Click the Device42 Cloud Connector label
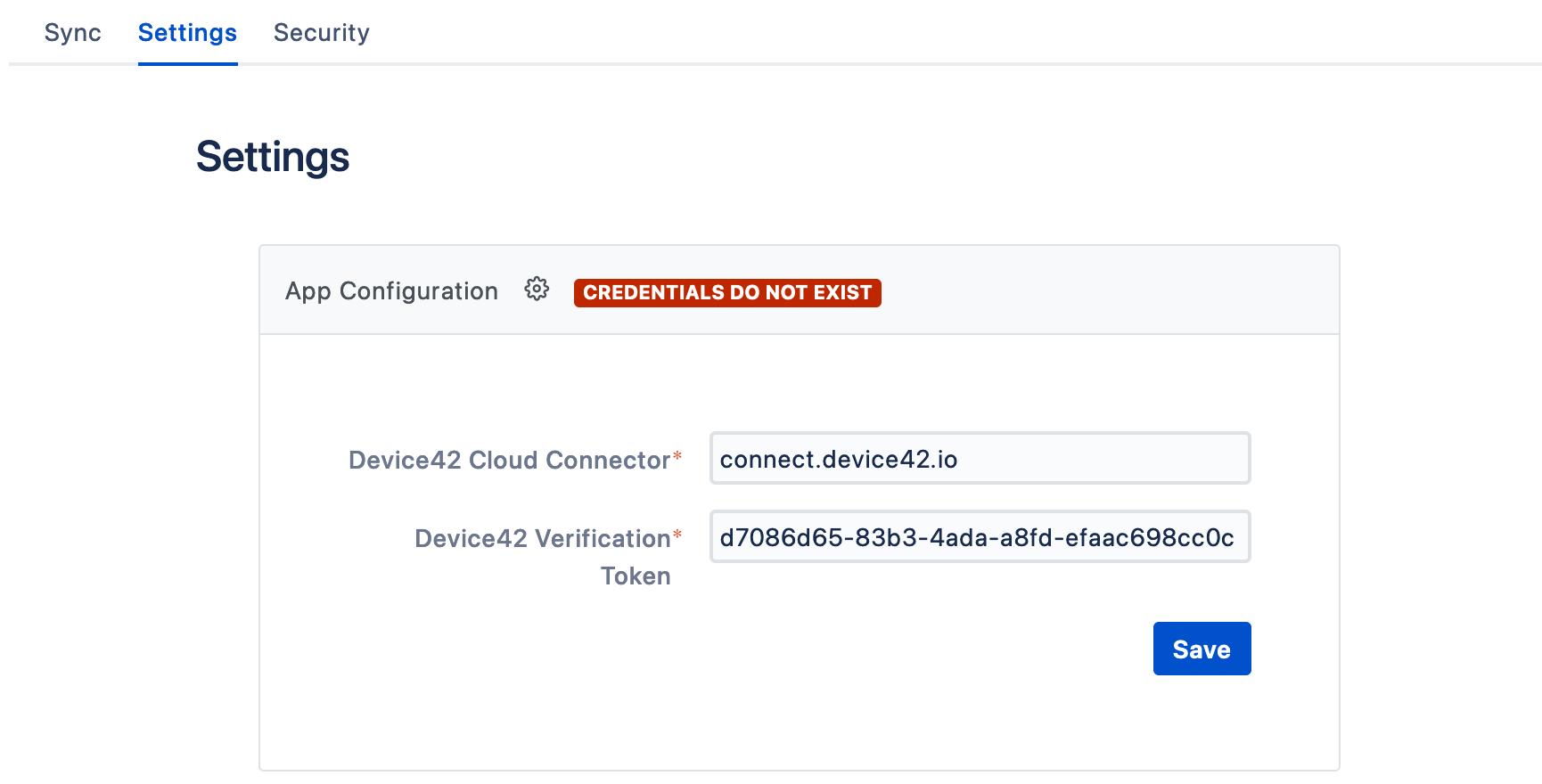The image size is (1542, 784). [509, 460]
